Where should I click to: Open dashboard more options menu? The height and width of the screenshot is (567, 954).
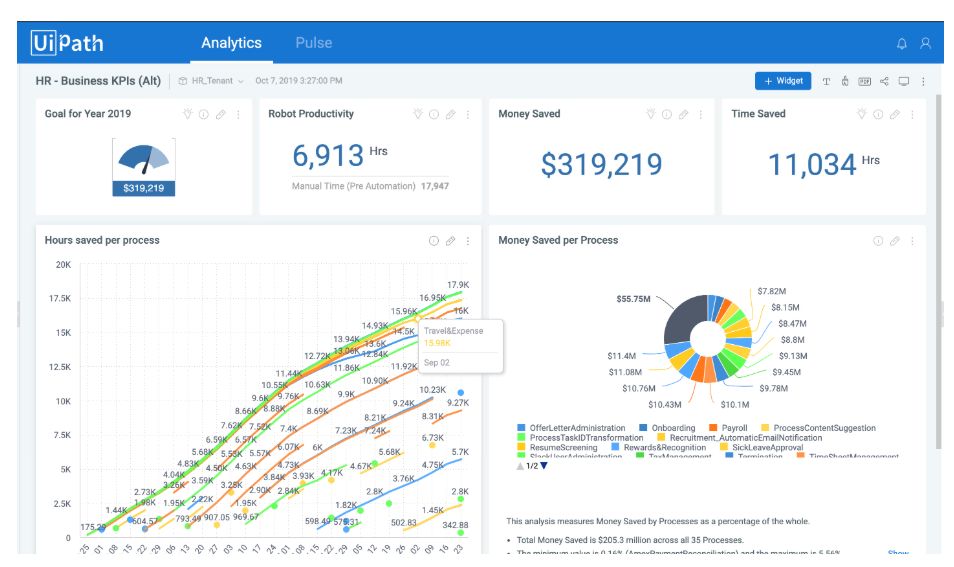point(923,81)
